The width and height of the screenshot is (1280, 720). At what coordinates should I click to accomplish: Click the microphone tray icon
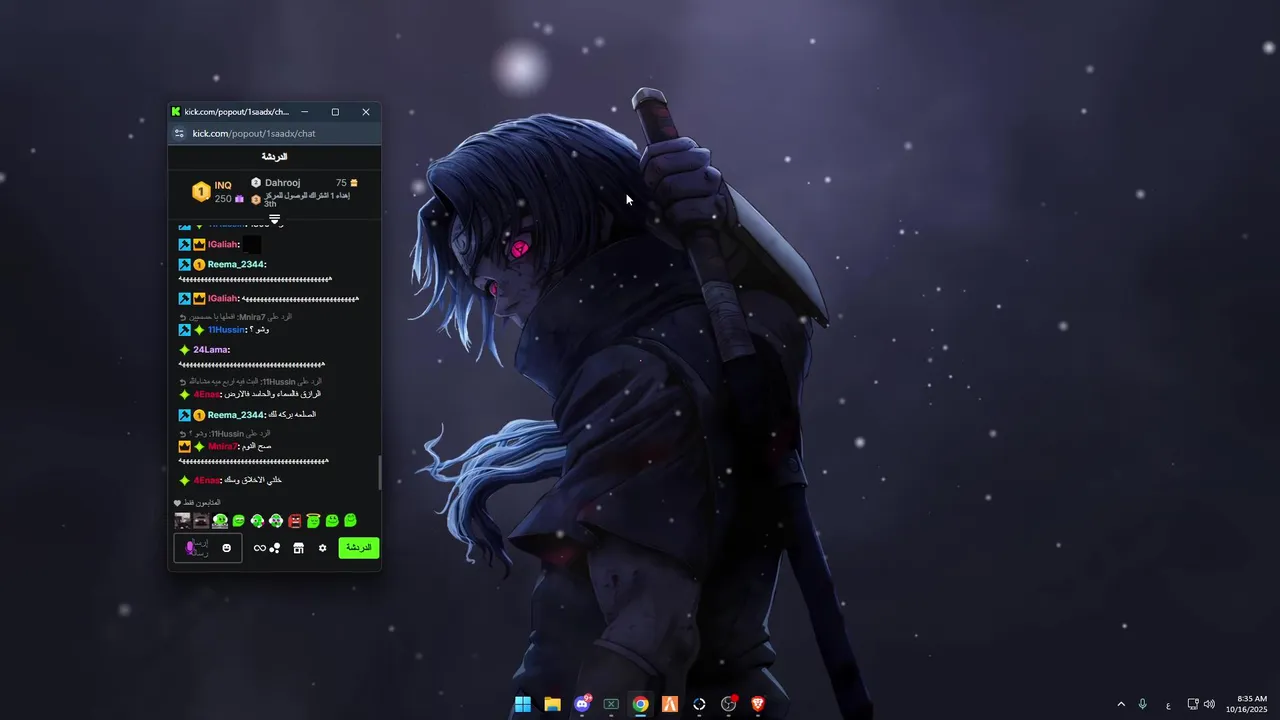point(1142,704)
